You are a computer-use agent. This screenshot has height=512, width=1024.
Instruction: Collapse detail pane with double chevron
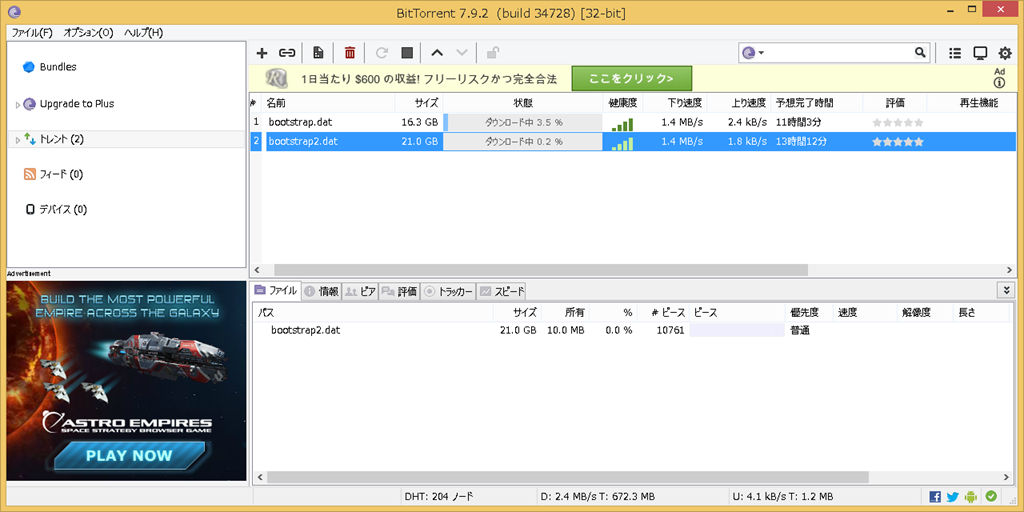click(1006, 290)
